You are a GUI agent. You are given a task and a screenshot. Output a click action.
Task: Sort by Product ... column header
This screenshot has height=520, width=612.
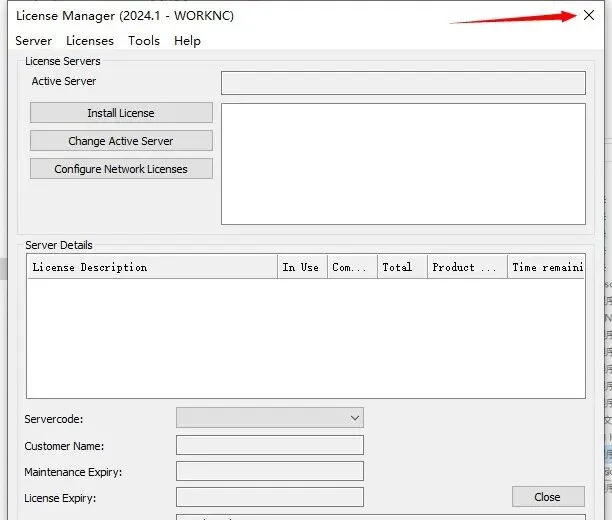click(x=468, y=267)
